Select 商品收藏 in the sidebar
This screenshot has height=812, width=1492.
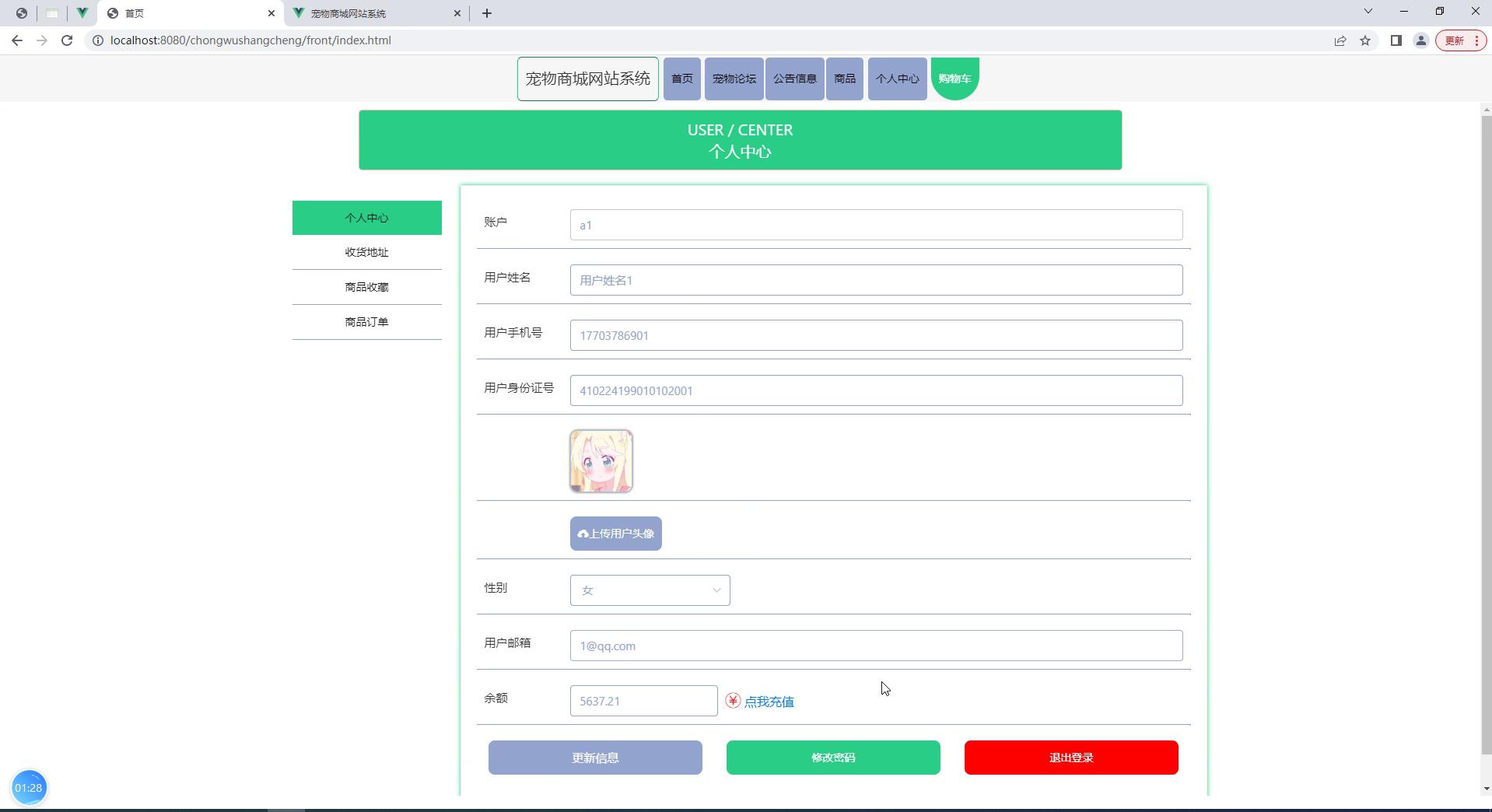(x=367, y=287)
